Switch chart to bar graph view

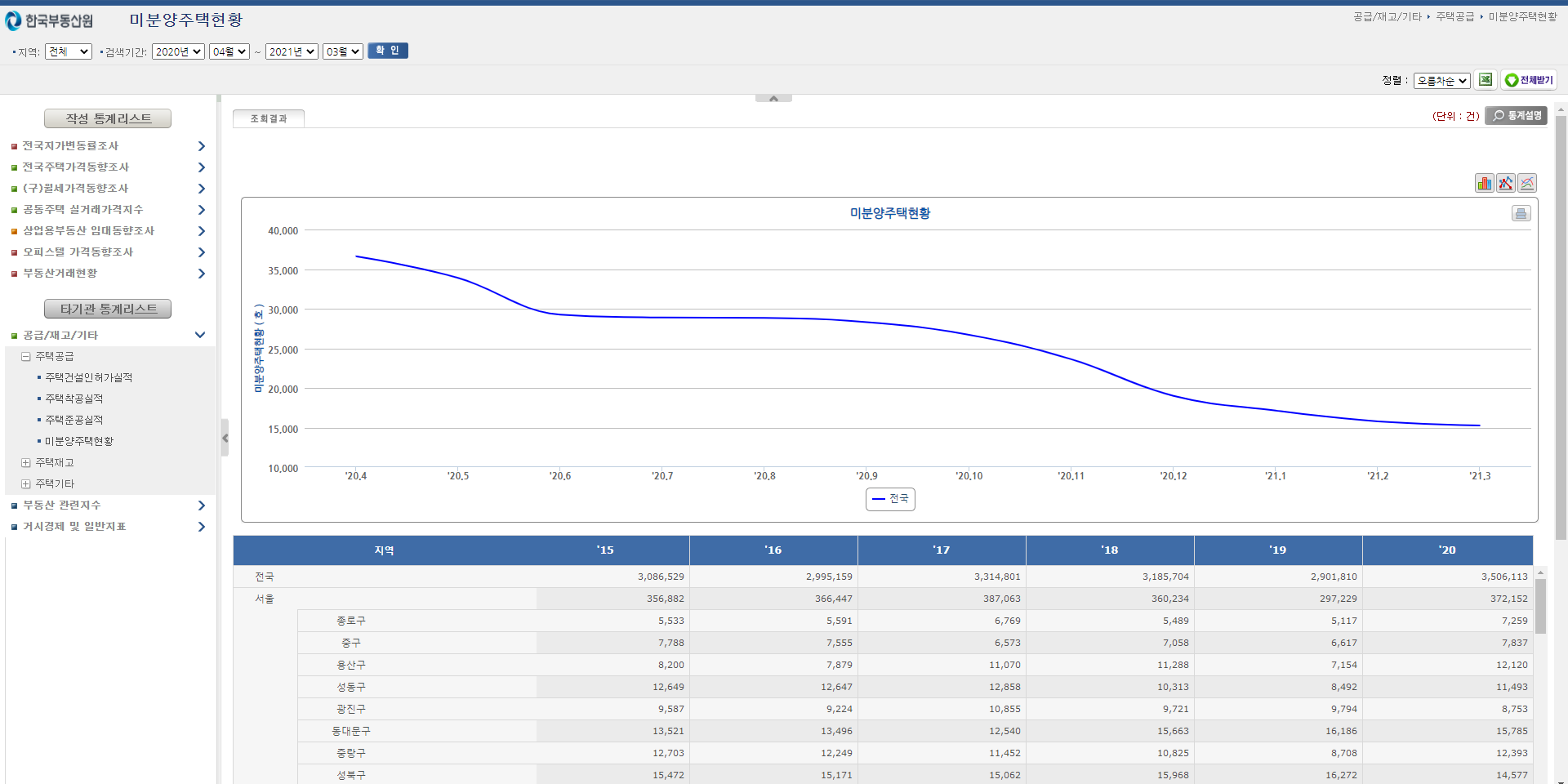tap(1484, 183)
